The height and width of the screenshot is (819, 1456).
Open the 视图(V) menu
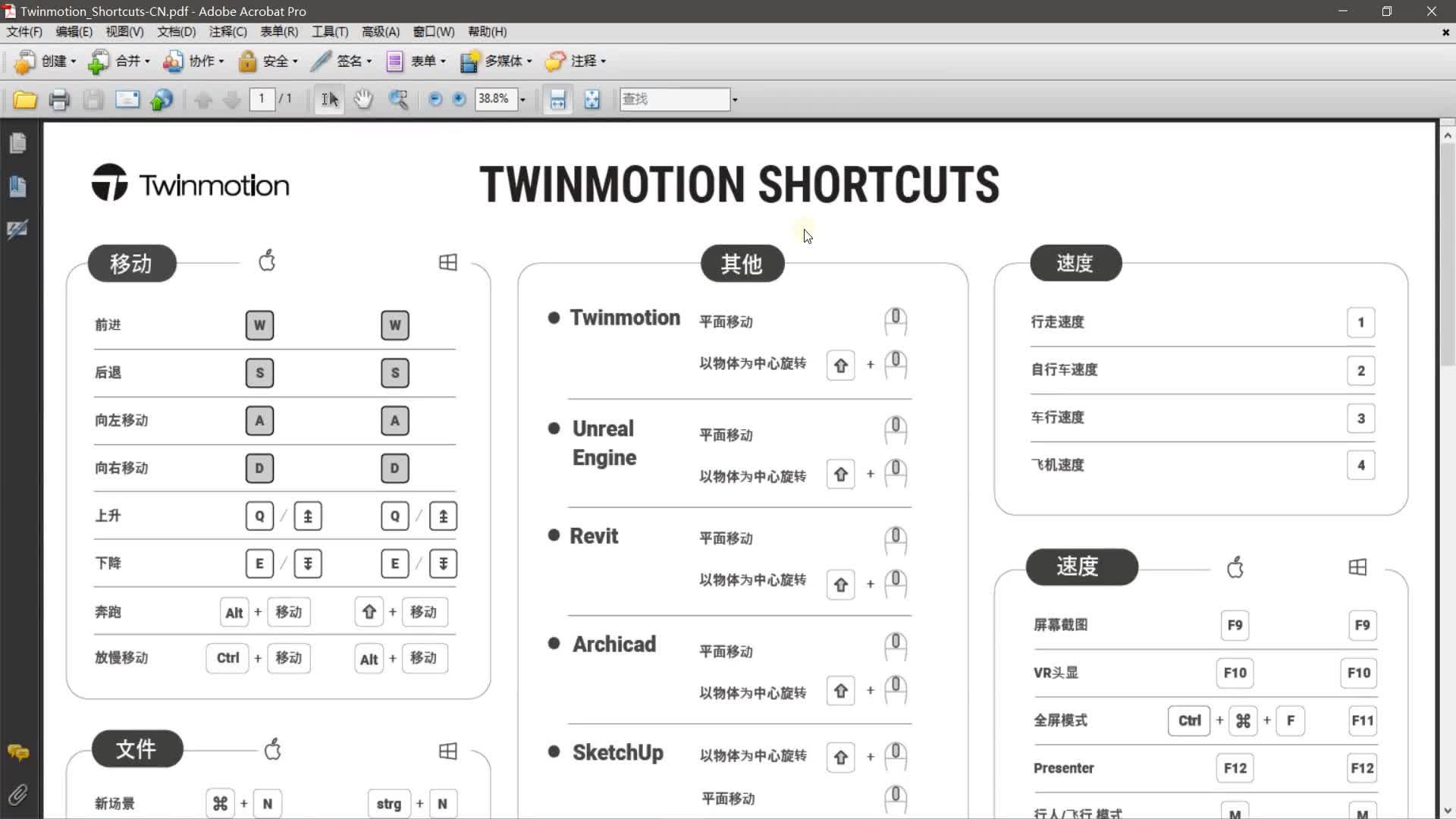pyautogui.click(x=124, y=32)
